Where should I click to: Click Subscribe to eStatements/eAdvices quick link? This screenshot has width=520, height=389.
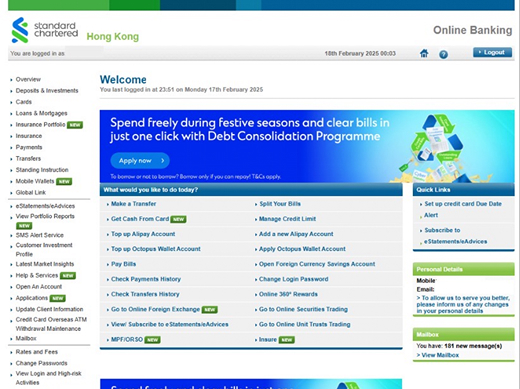(455, 236)
